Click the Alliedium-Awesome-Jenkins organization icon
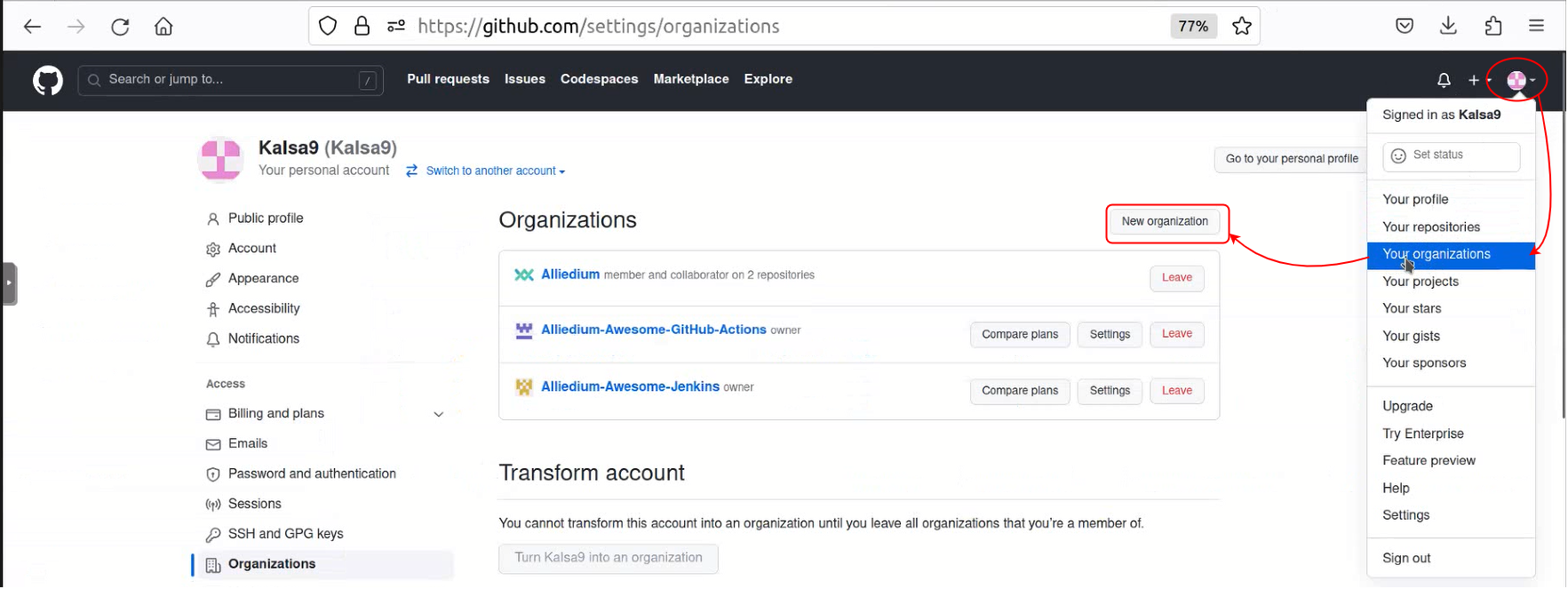Image resolution: width=1568 pixels, height=589 pixels. click(524, 386)
